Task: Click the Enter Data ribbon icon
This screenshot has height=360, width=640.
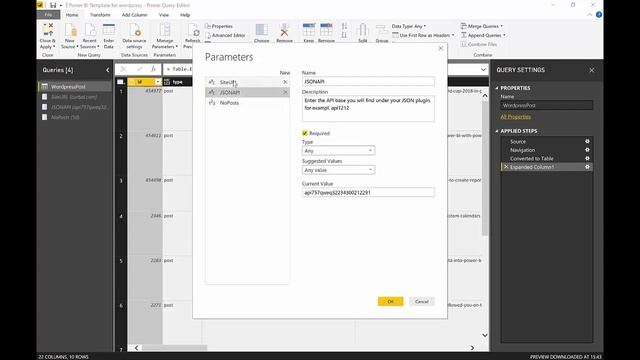Action: click(x=109, y=30)
